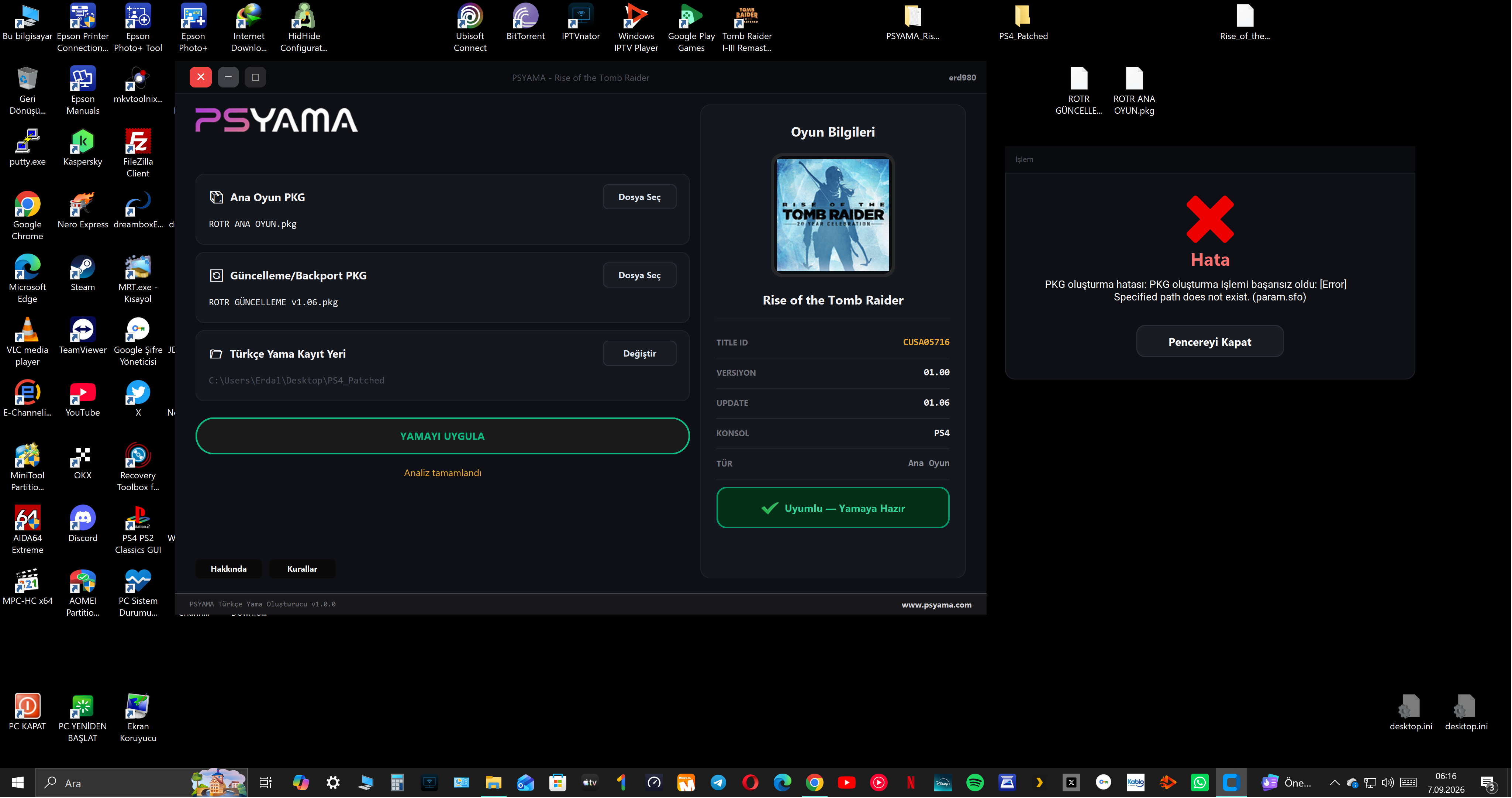Click the Türkçe Yama Kayıt Yeri folder icon
The image size is (1512, 798).
click(x=216, y=354)
